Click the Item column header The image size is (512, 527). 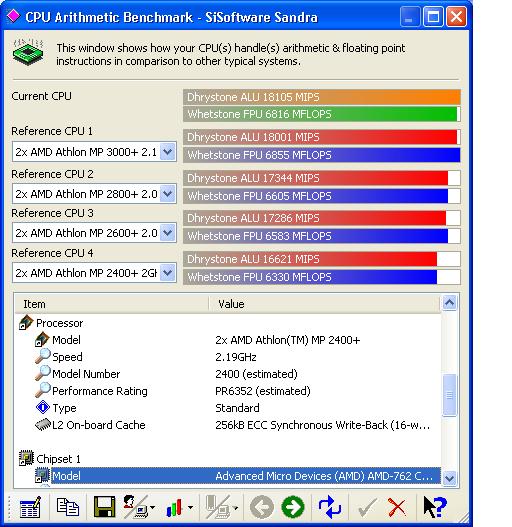112,304
